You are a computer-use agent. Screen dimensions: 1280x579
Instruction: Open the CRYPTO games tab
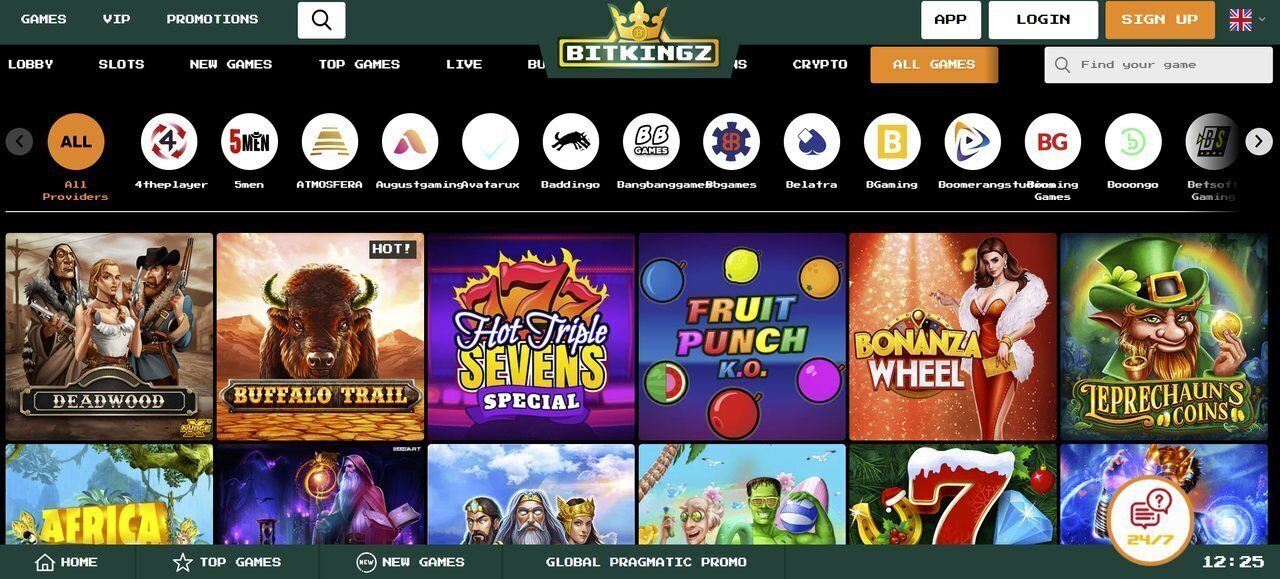[x=820, y=64]
